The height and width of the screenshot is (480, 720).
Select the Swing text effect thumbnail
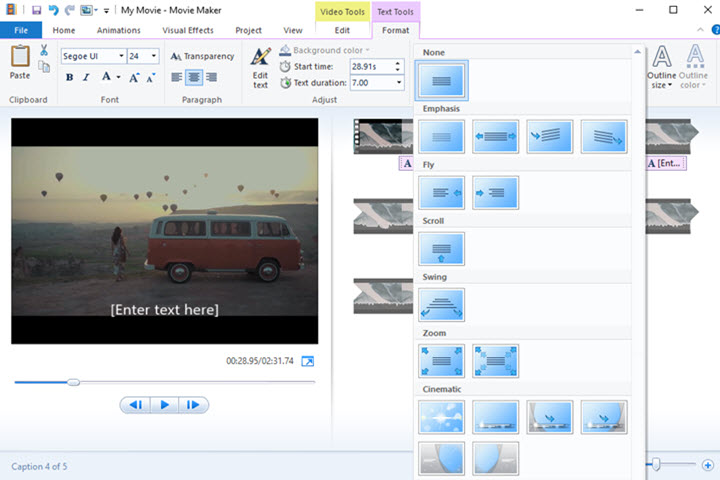441,304
